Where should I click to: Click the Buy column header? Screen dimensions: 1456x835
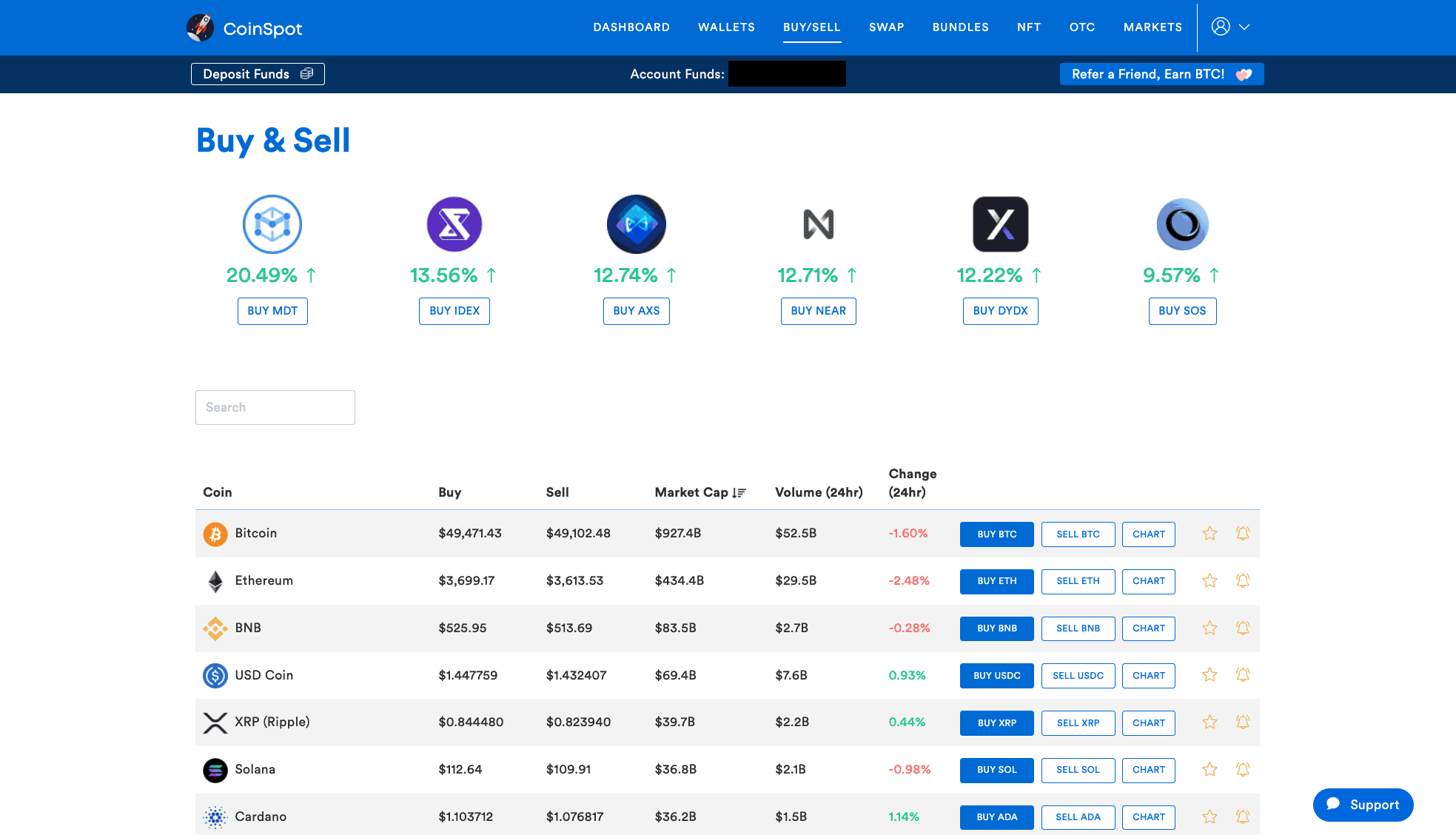click(449, 492)
